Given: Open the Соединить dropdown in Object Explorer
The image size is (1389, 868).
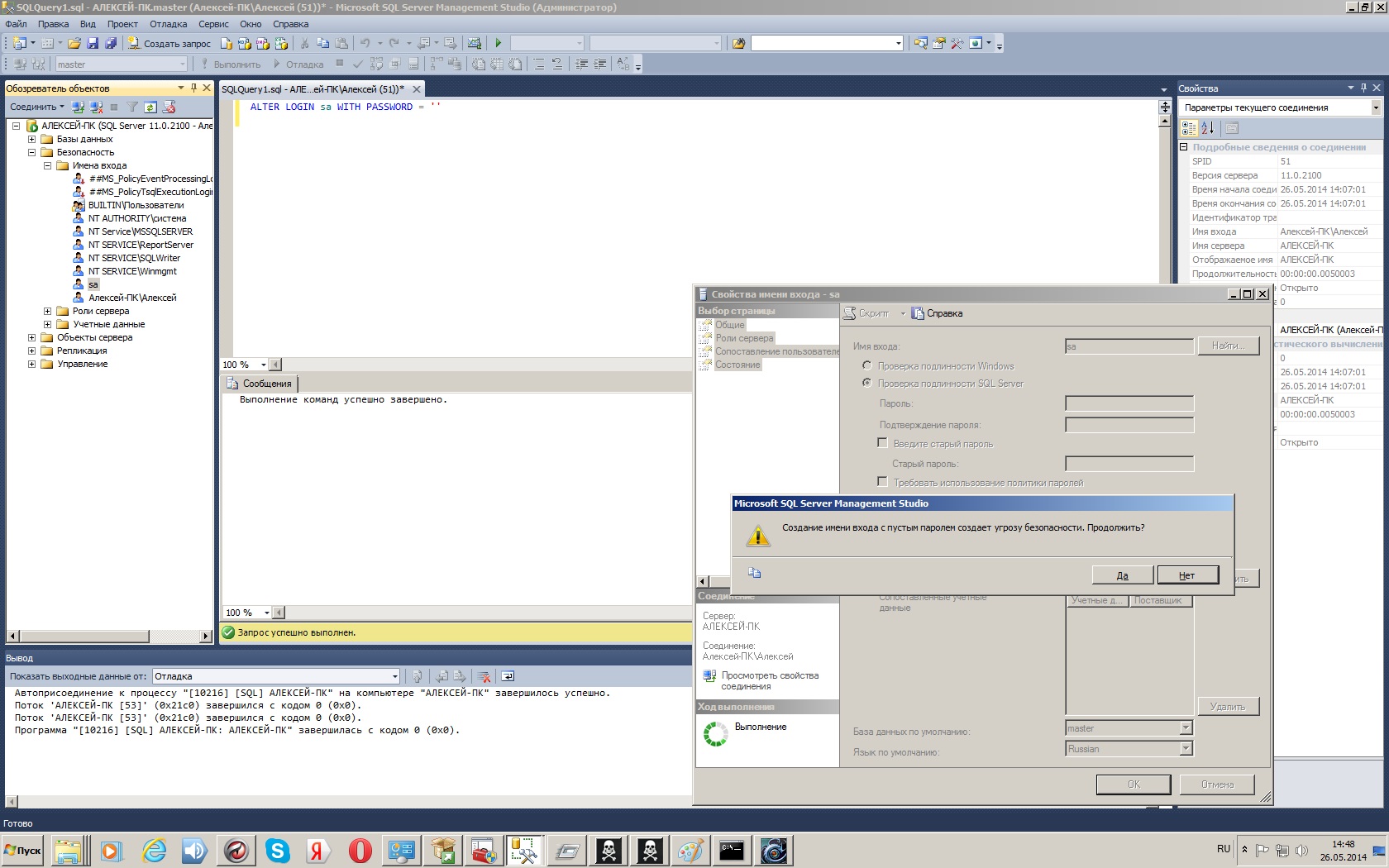Looking at the screenshot, I should coord(36,107).
